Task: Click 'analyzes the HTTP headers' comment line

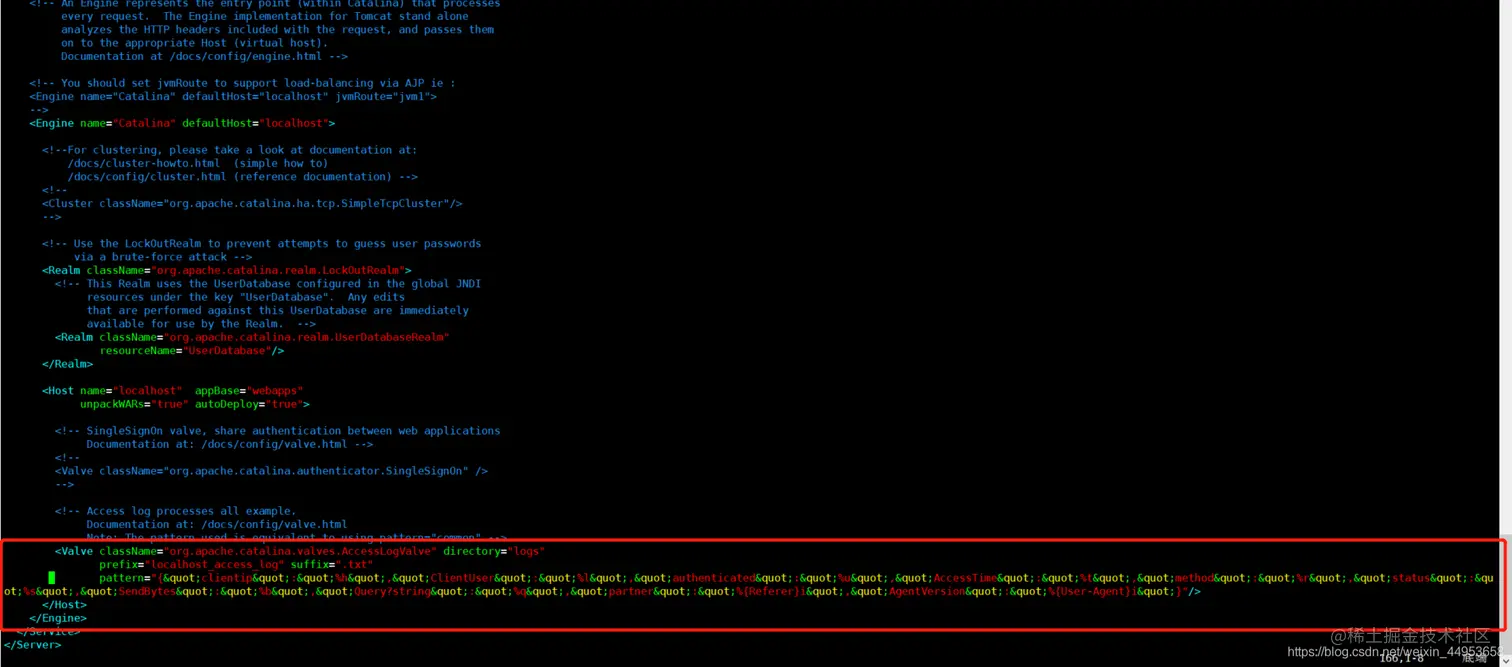Action: coord(141,29)
